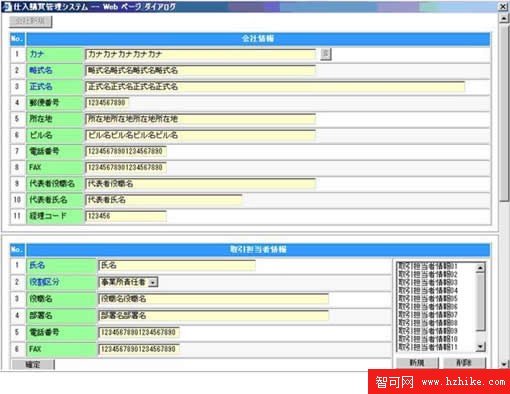Screen dimensions: 510x394
Task: Focus the 正式名 input field
Action: pyautogui.click(x=275, y=87)
